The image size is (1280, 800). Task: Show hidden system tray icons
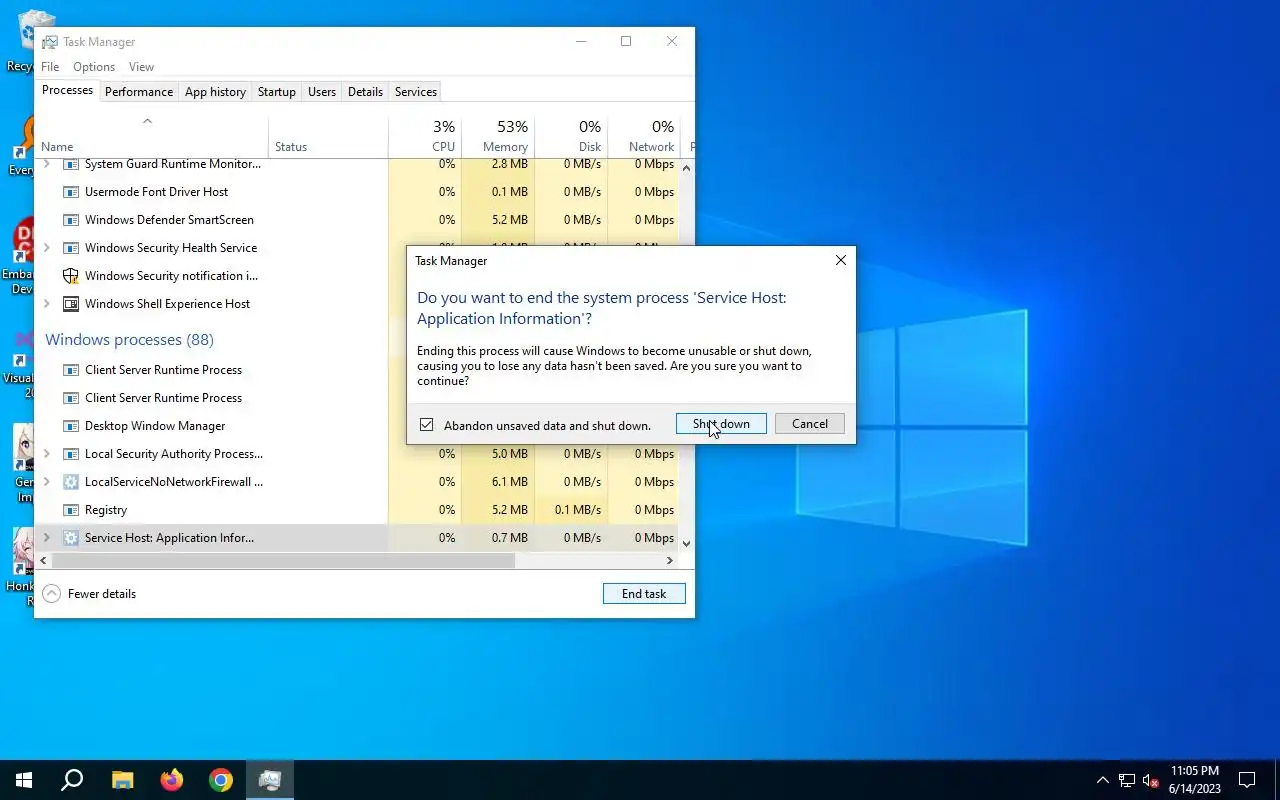coord(1103,781)
